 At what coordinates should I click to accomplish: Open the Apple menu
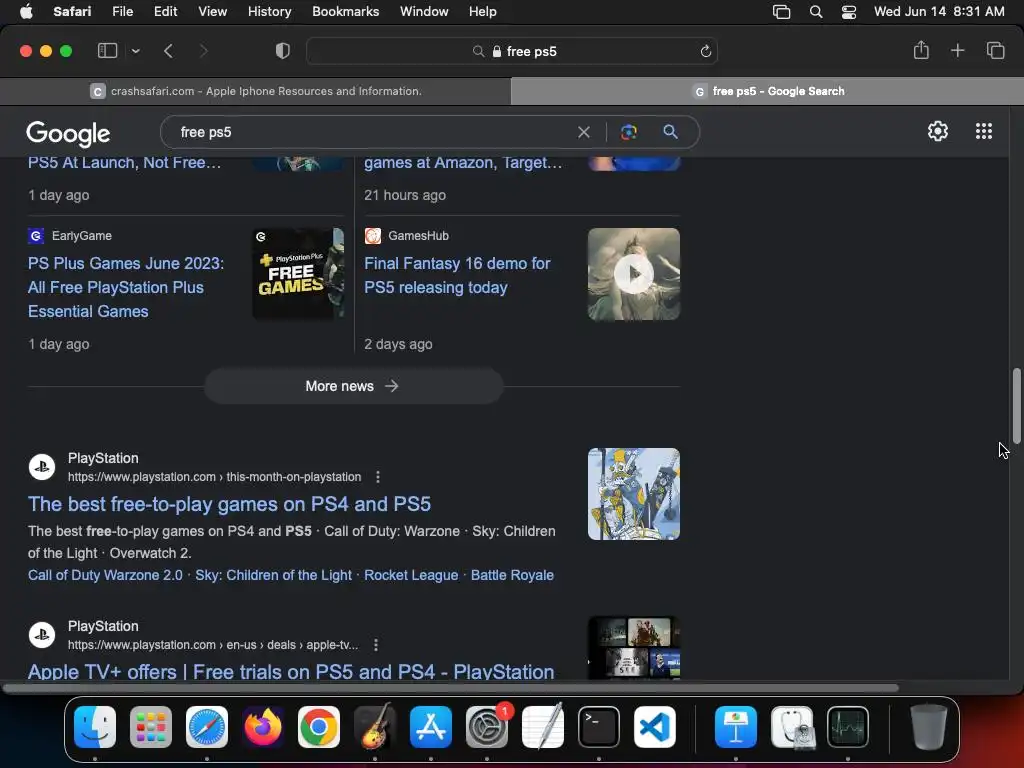(26, 12)
